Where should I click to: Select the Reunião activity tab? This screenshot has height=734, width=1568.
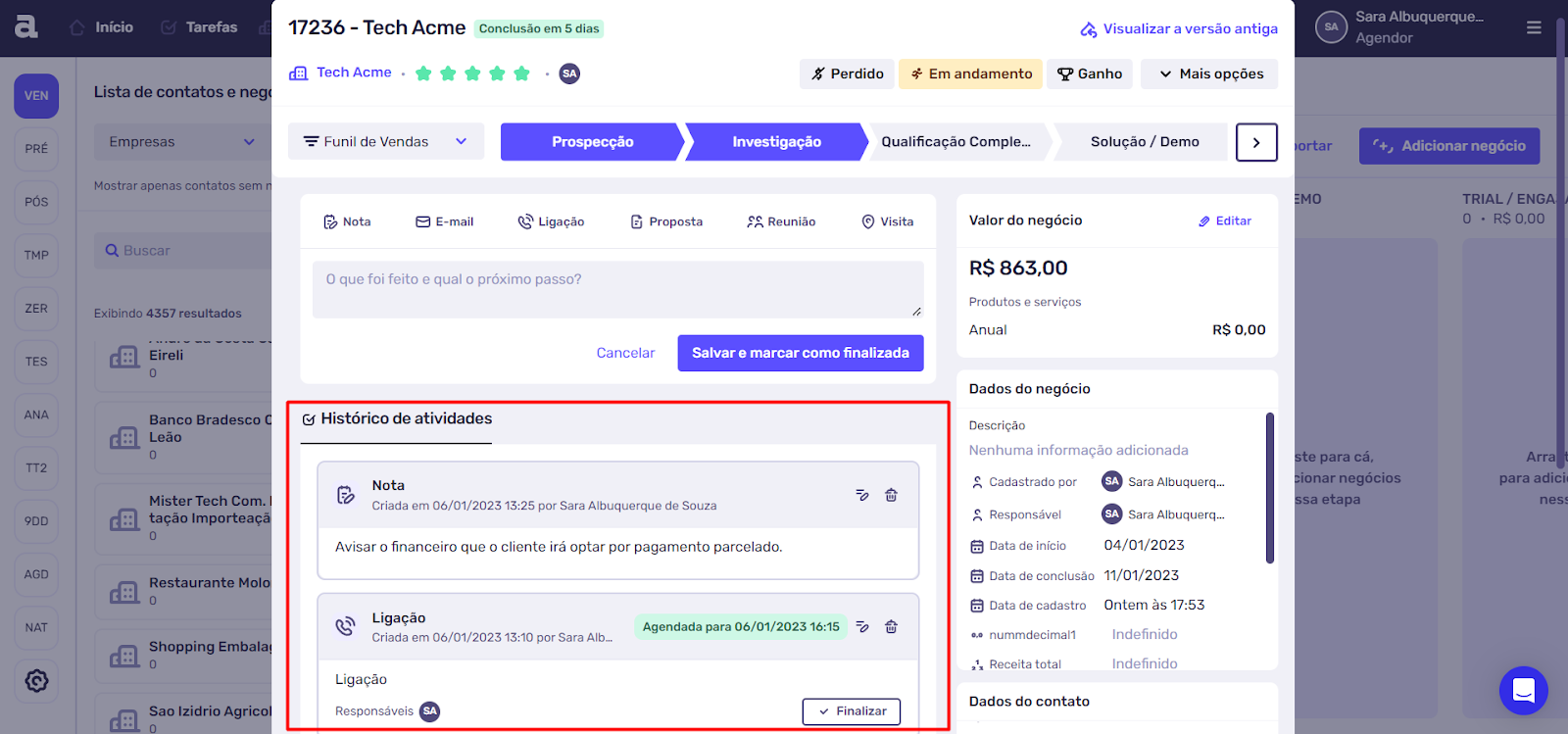(x=781, y=221)
